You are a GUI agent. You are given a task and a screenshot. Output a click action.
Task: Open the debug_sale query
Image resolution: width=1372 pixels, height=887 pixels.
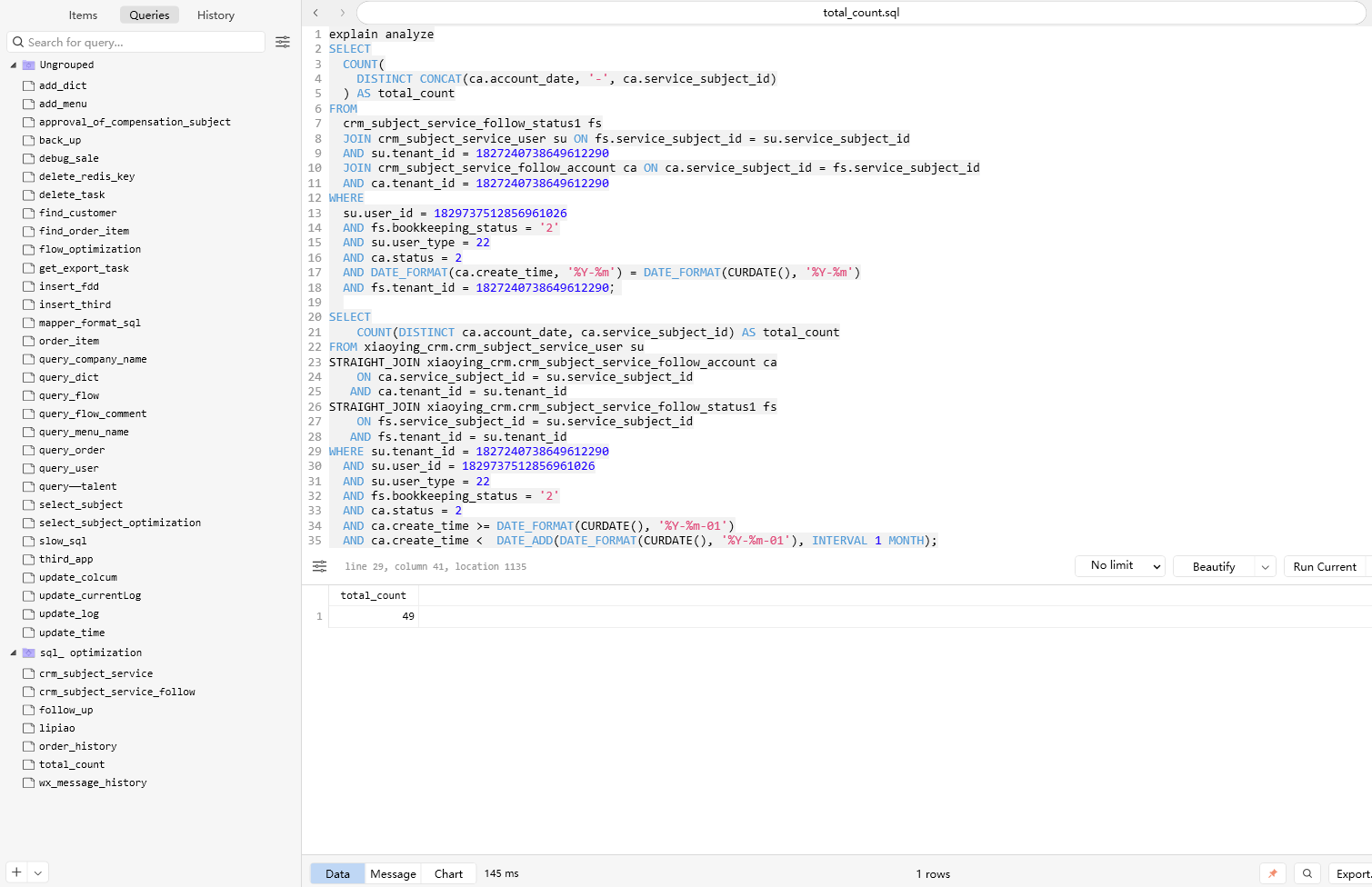coord(69,158)
